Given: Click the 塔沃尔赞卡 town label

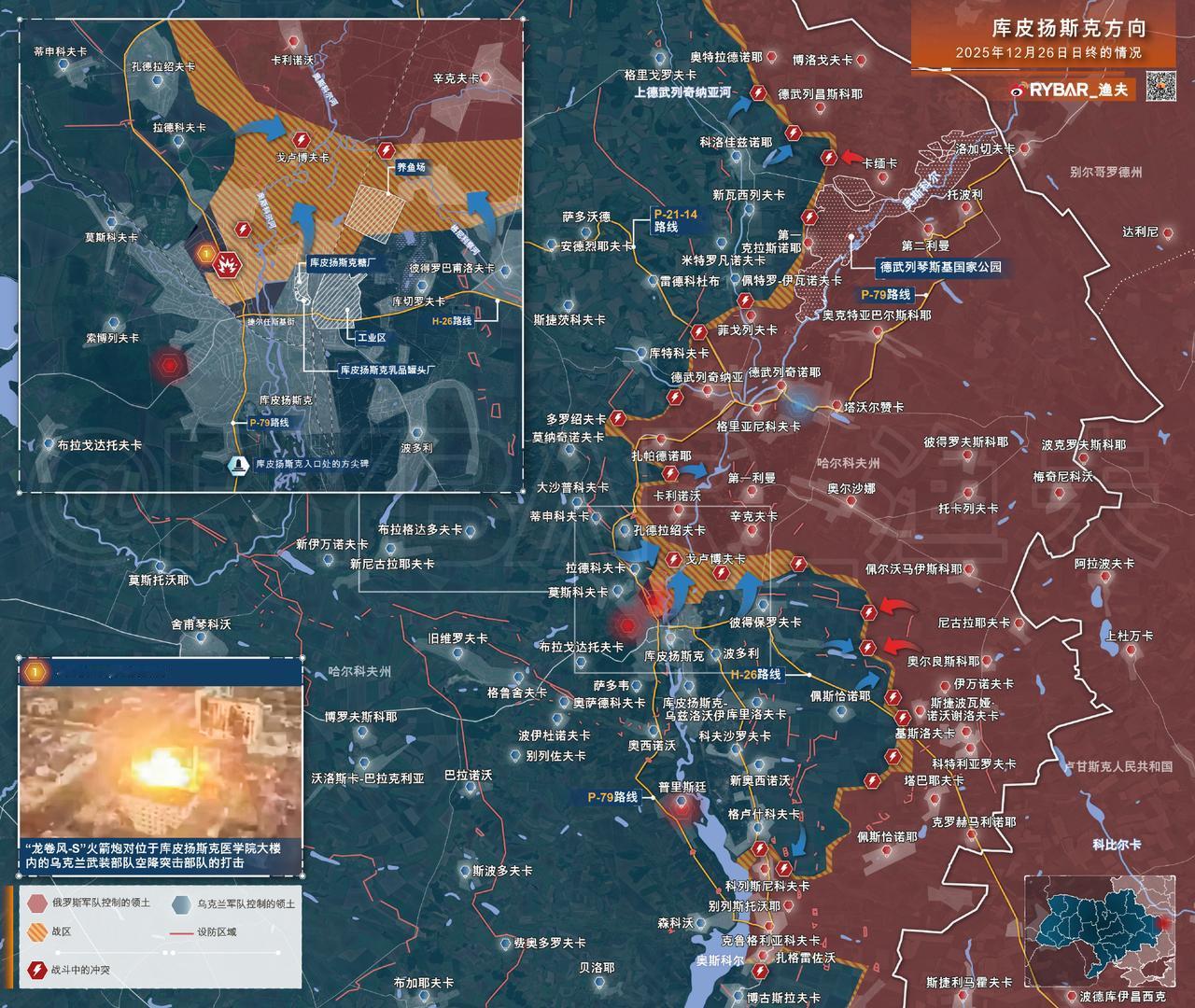Looking at the screenshot, I should (874, 408).
